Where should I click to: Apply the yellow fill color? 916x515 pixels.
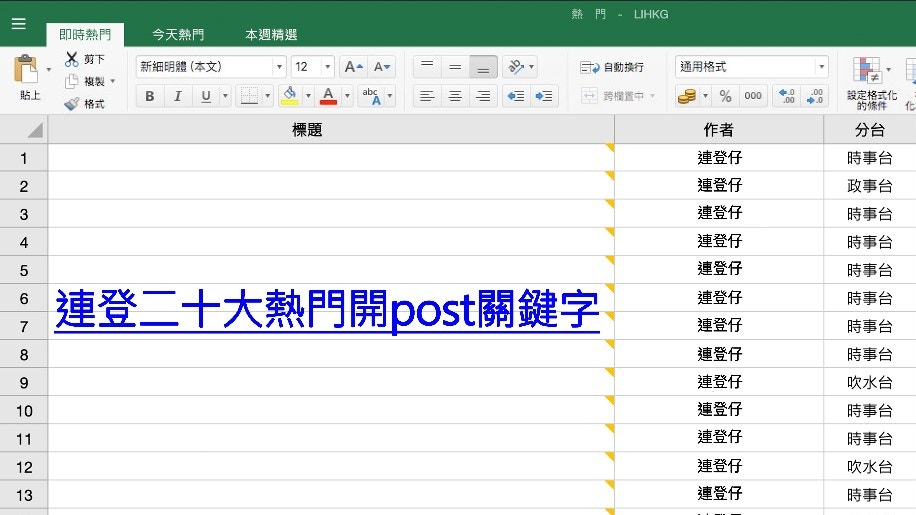[x=289, y=96]
